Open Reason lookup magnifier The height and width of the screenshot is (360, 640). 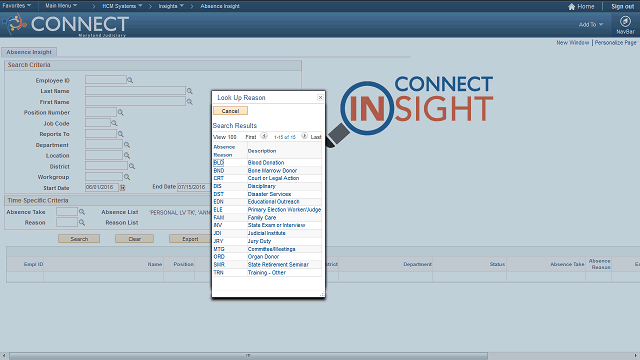point(82,222)
